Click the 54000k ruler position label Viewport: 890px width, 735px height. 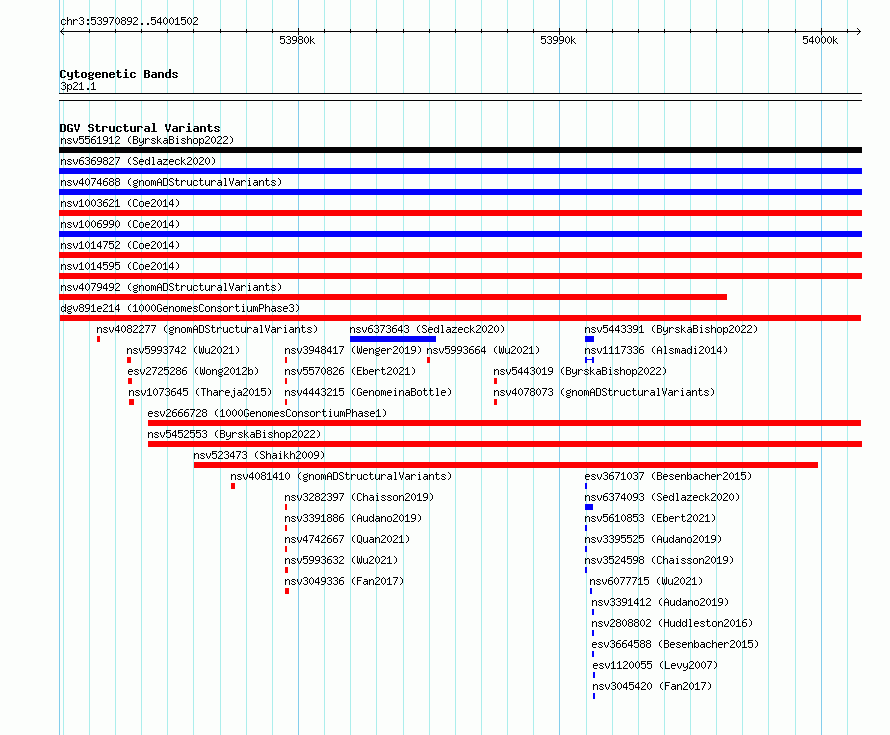click(x=820, y=40)
